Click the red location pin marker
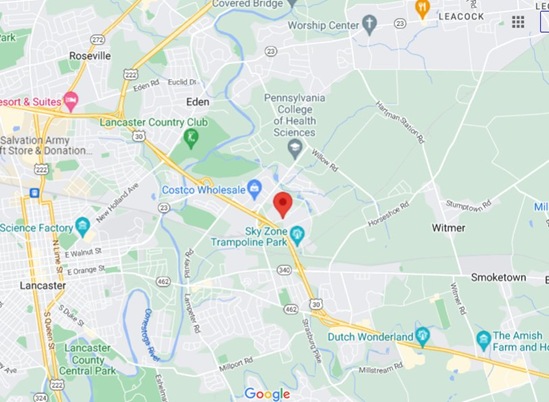The height and width of the screenshot is (402, 549). [x=283, y=205]
